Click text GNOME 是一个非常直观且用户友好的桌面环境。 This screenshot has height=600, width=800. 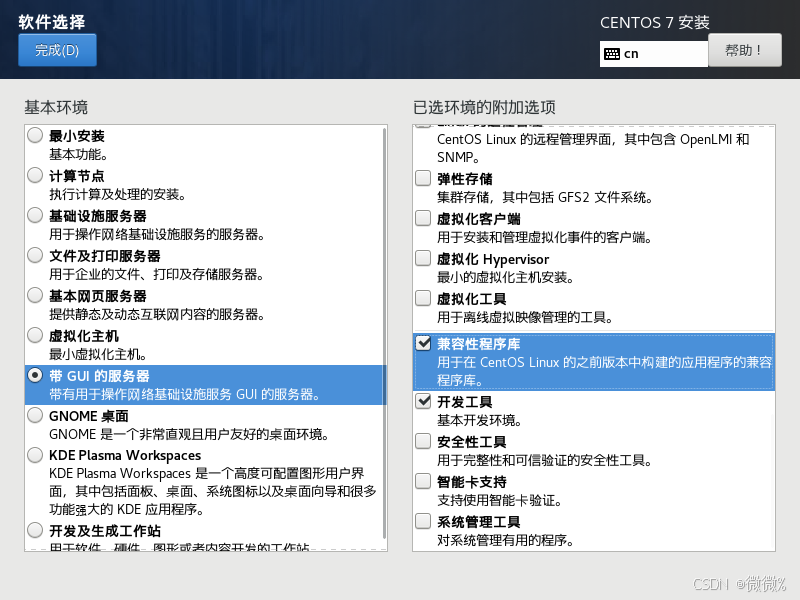[189, 434]
